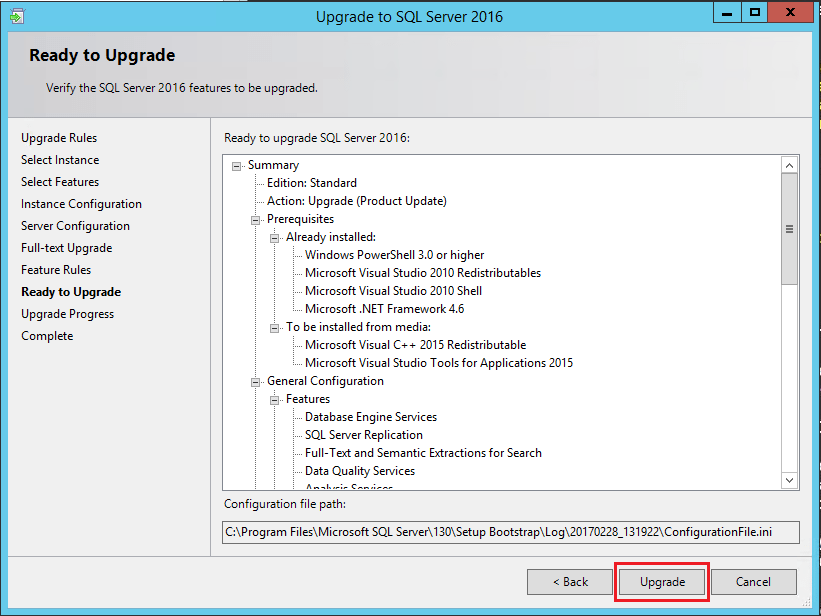Maximize the setup window

(x=755, y=13)
